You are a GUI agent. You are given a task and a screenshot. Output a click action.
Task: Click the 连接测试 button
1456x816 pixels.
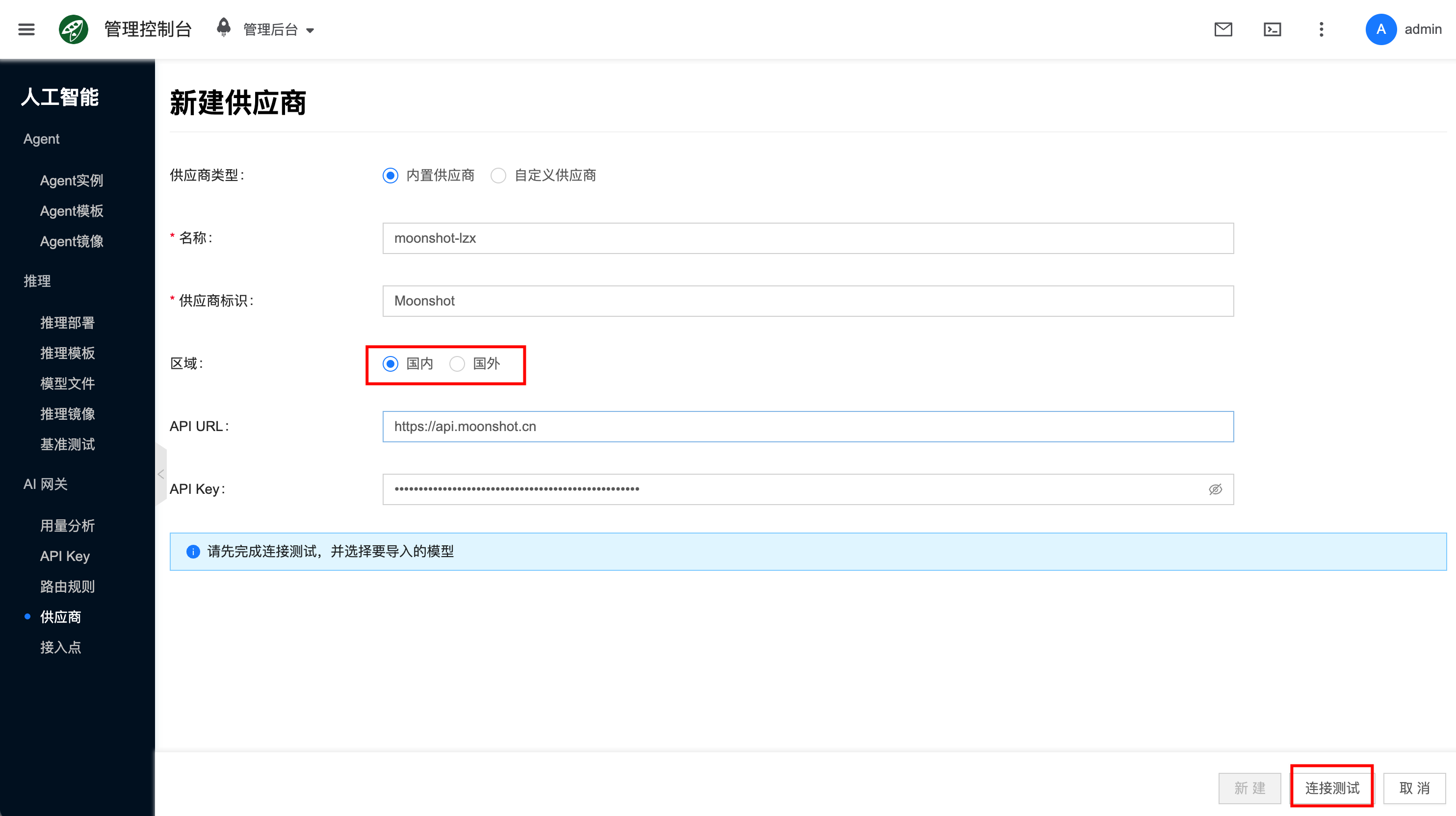point(1332,788)
